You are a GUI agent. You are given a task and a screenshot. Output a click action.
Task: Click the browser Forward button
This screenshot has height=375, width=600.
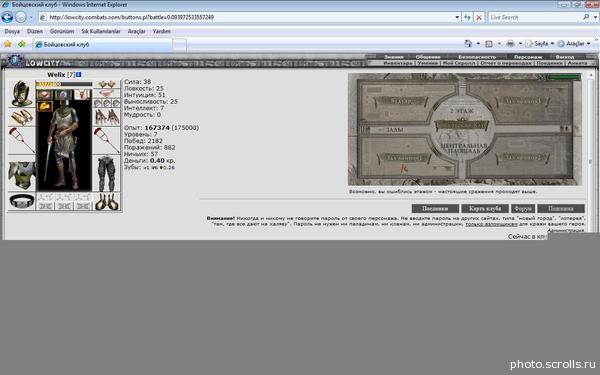21,17
